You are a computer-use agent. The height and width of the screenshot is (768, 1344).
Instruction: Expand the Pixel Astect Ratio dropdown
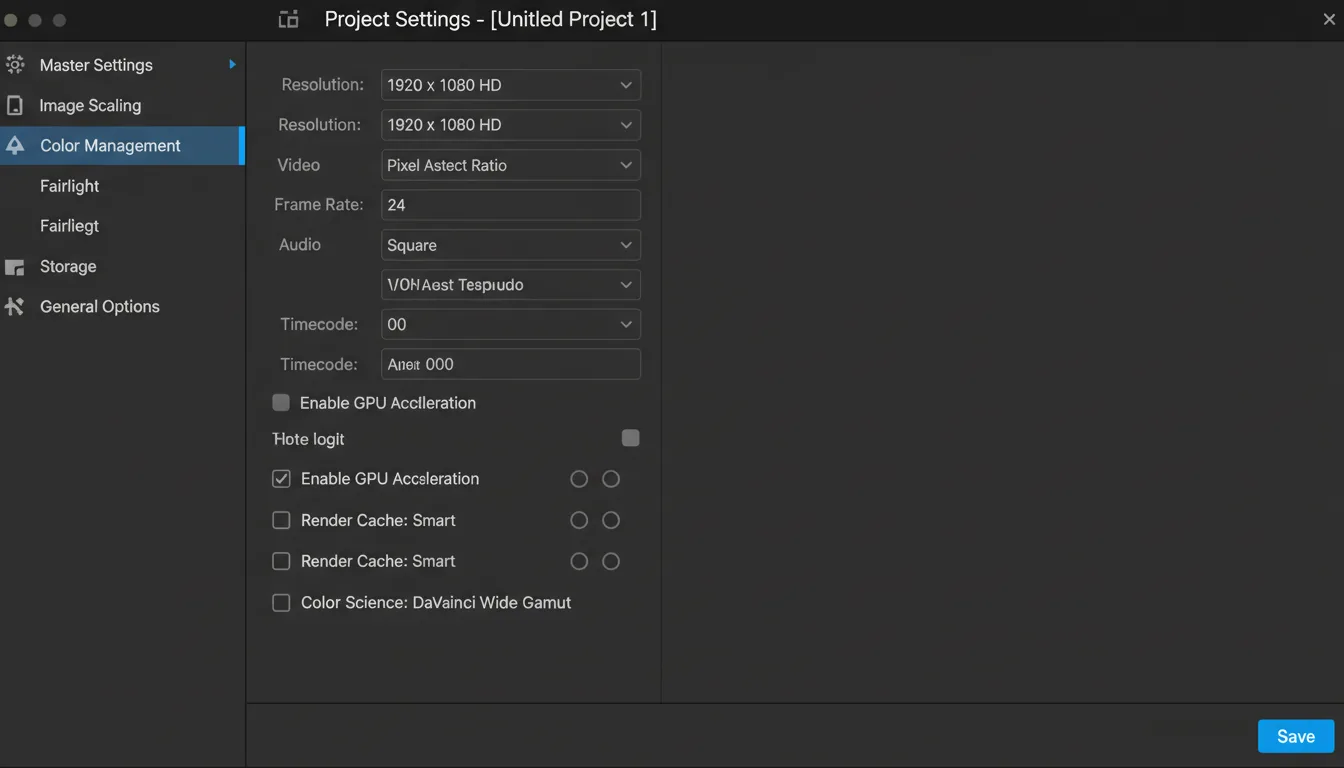click(510, 165)
